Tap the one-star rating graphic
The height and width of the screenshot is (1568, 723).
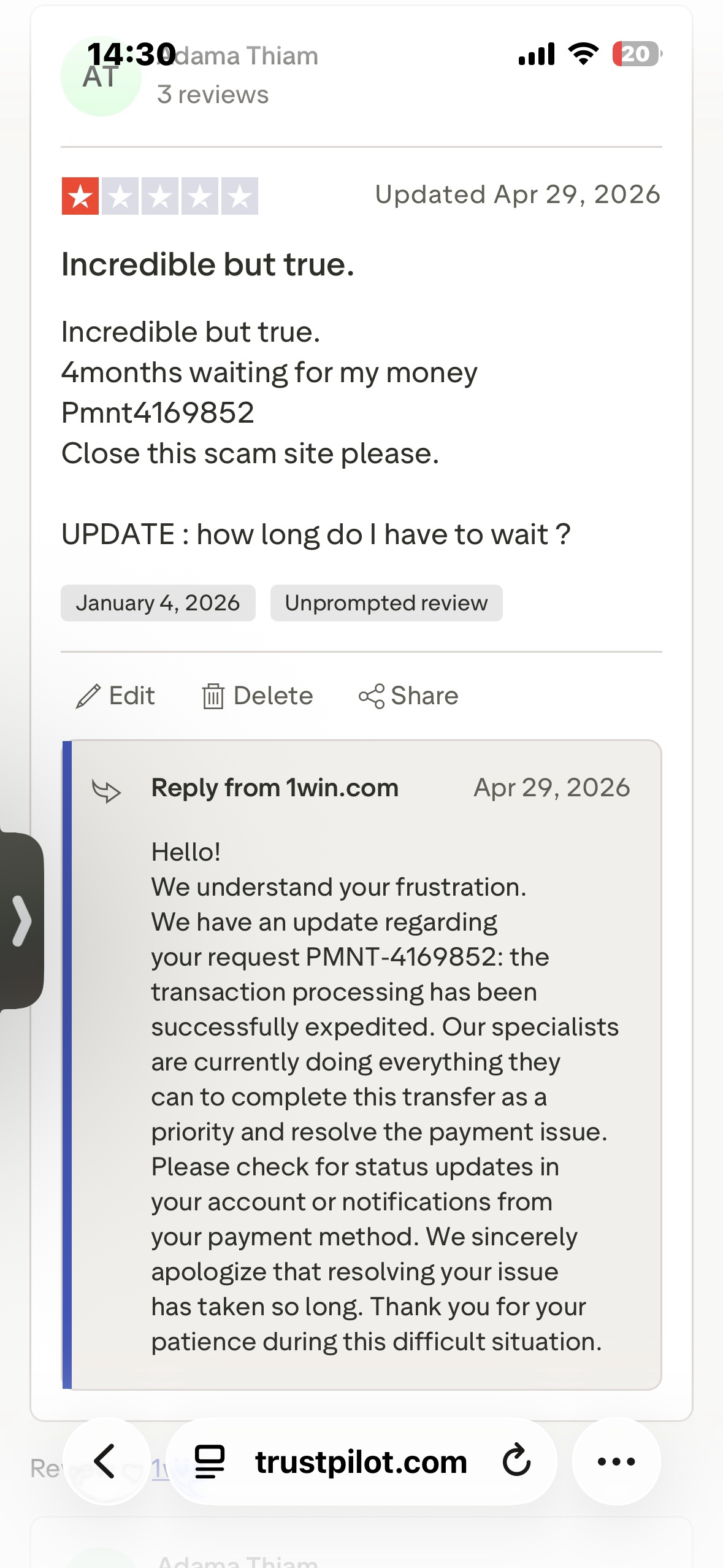click(159, 196)
